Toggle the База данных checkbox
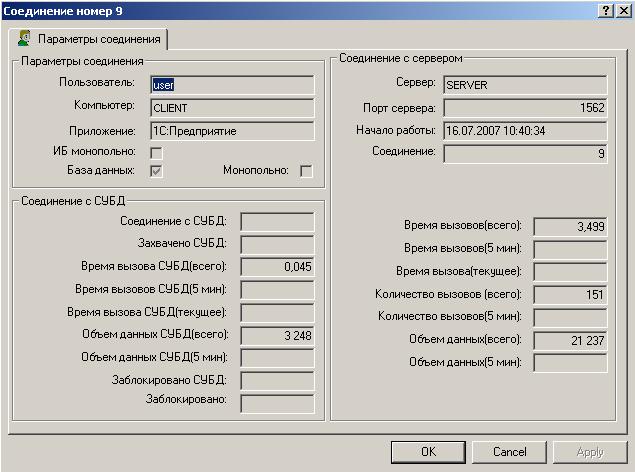The width and height of the screenshot is (635, 472). (156, 171)
